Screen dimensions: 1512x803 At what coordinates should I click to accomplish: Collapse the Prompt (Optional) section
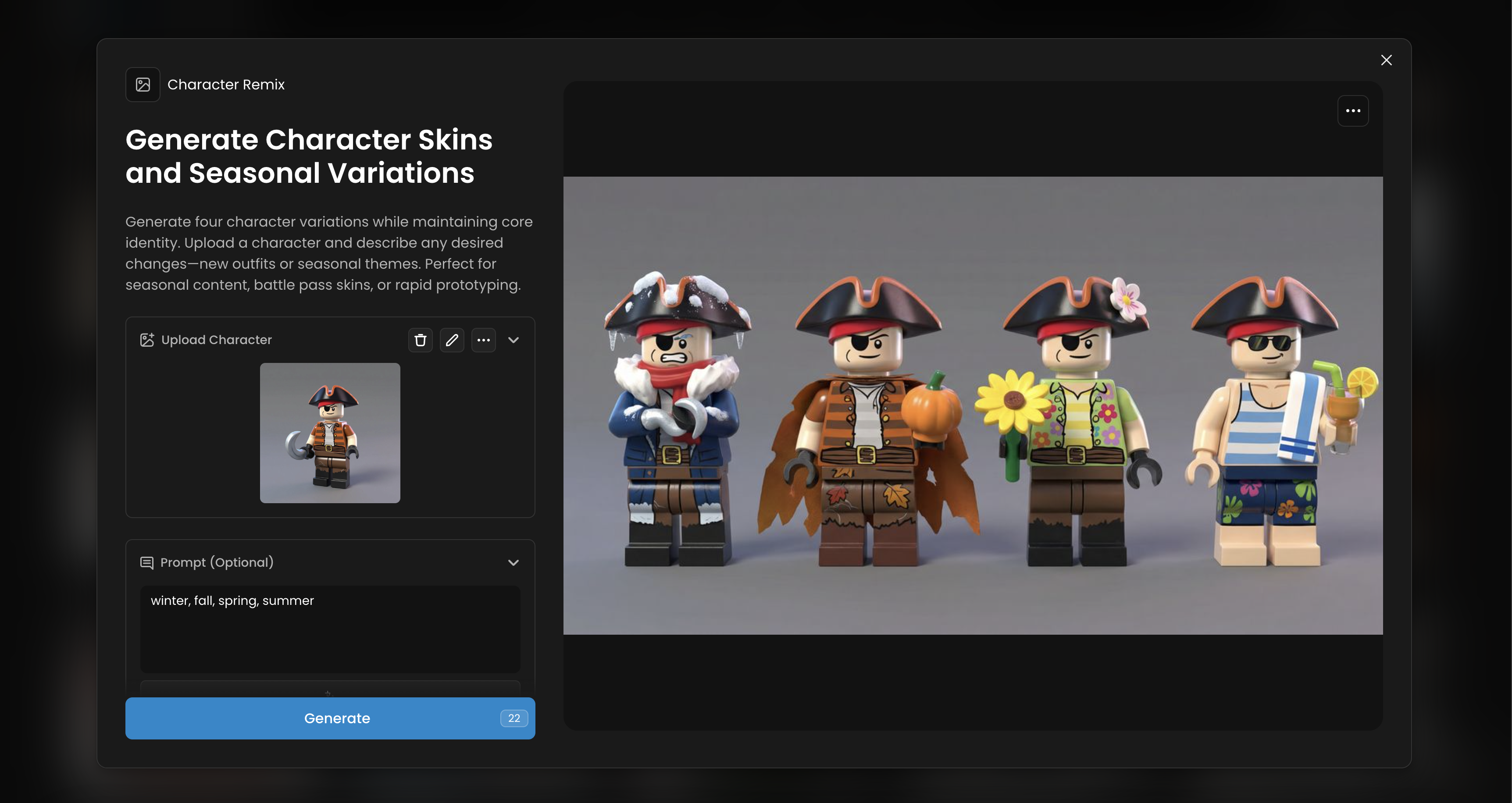click(513, 562)
